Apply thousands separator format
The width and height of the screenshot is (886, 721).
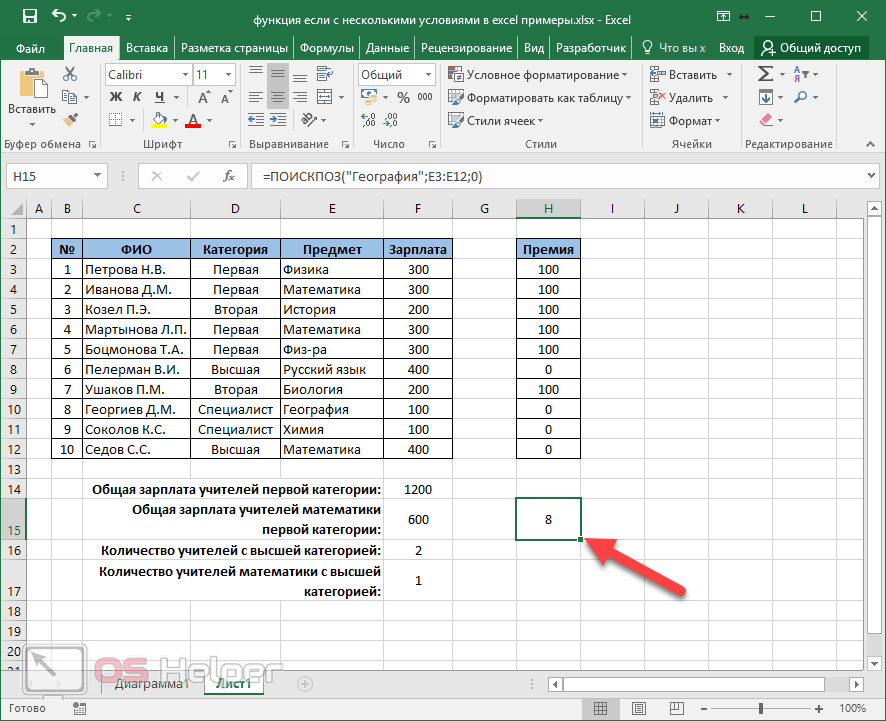click(425, 97)
